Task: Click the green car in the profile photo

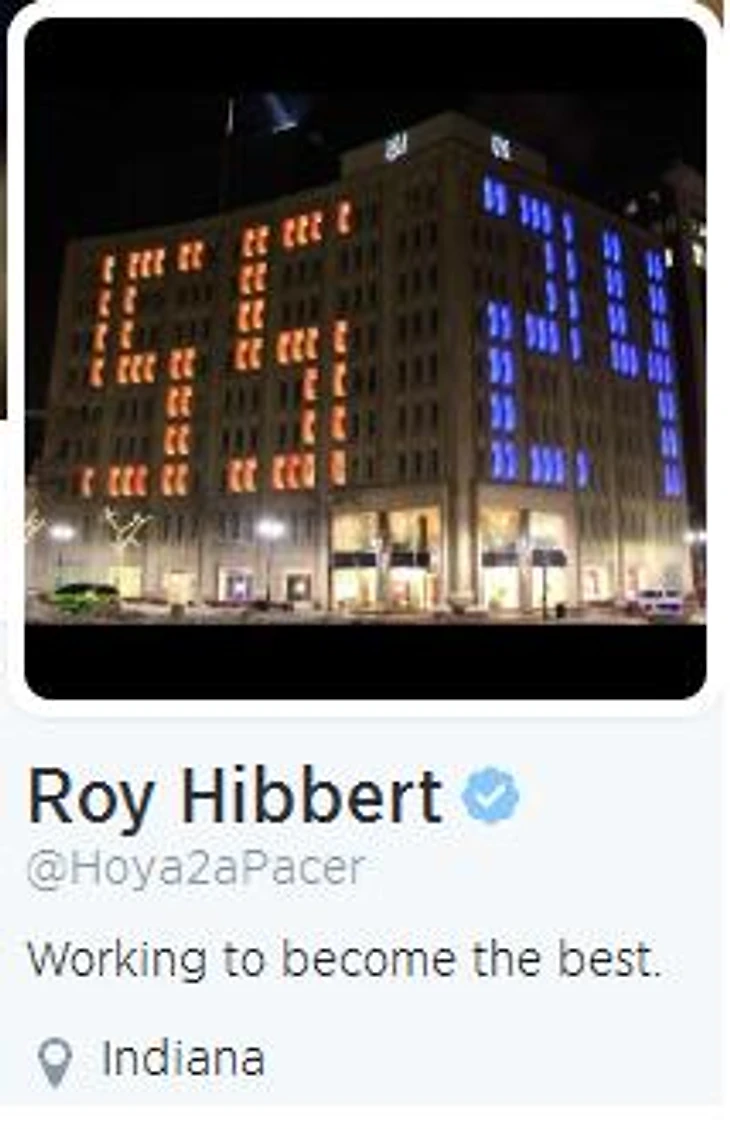Action: point(85,597)
